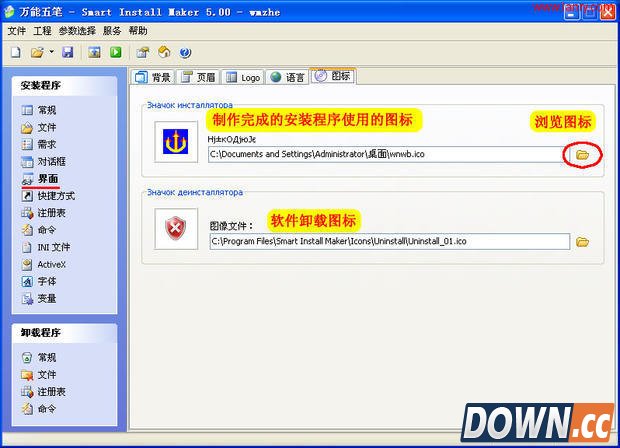The image size is (620, 448).
Task: Open the 工程 menu
Action: 42,31
